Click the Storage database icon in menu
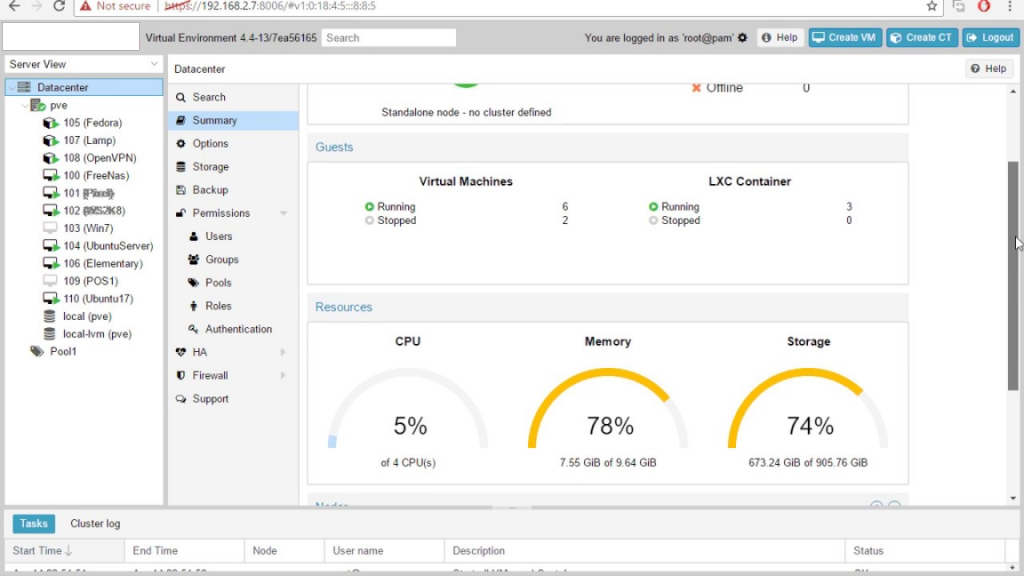Image resolution: width=1024 pixels, height=576 pixels. 181,167
